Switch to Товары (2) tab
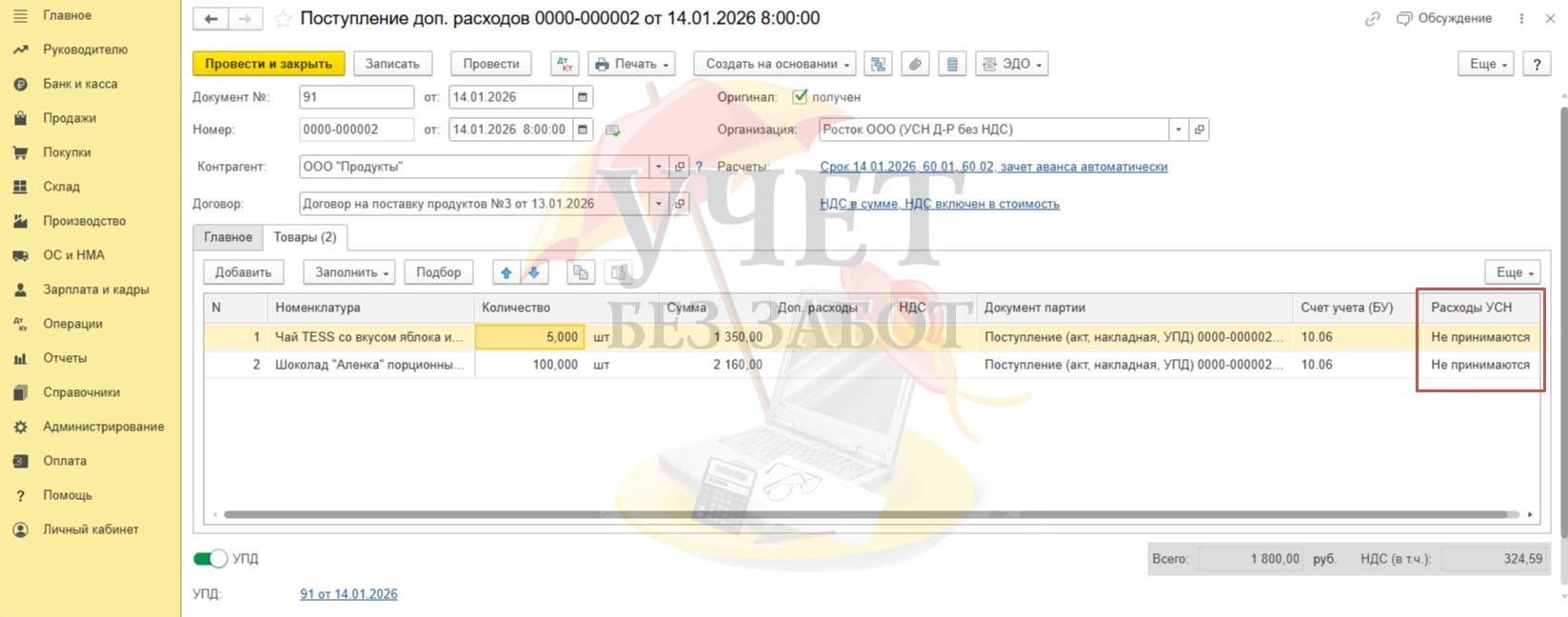Screen dimensions: 1568x617 pyautogui.click(x=305, y=237)
